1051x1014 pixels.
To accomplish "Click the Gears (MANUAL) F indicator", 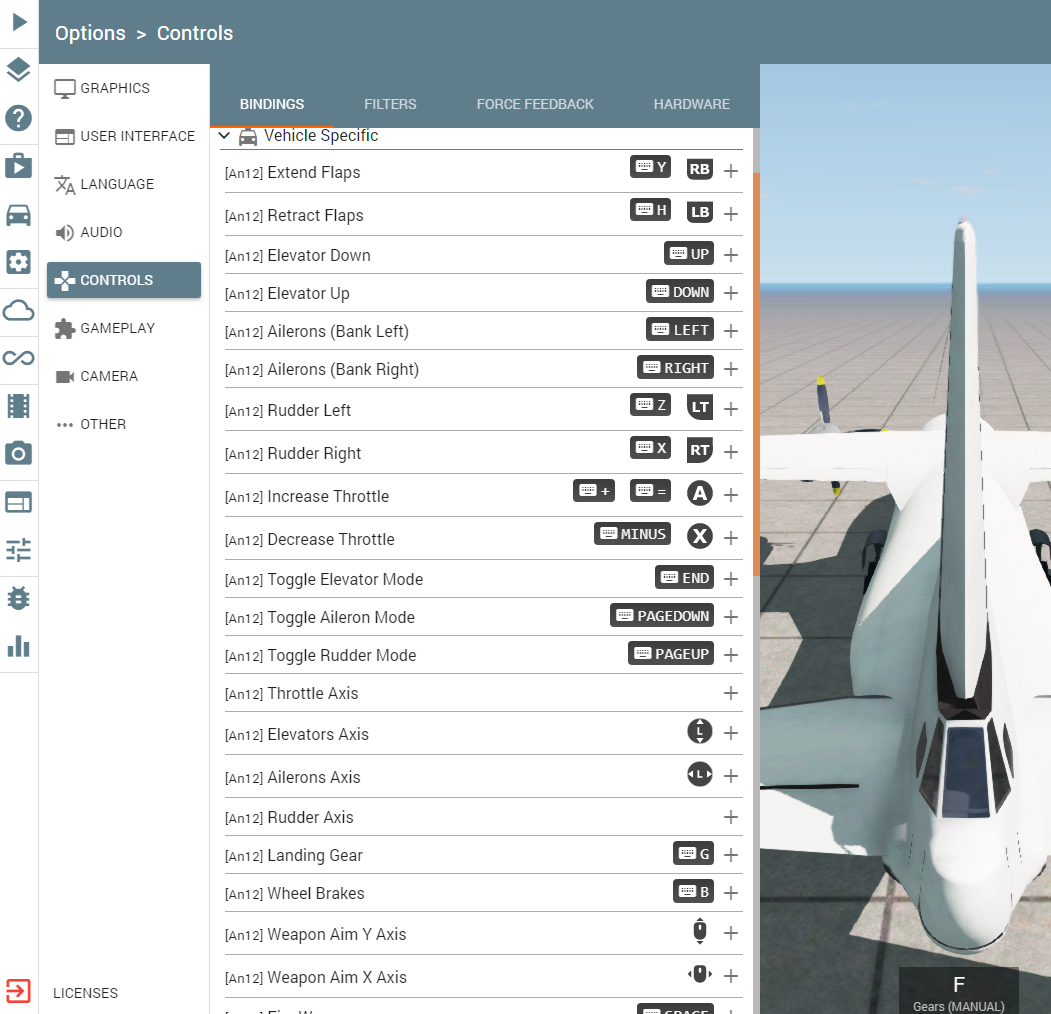I will (x=959, y=991).
